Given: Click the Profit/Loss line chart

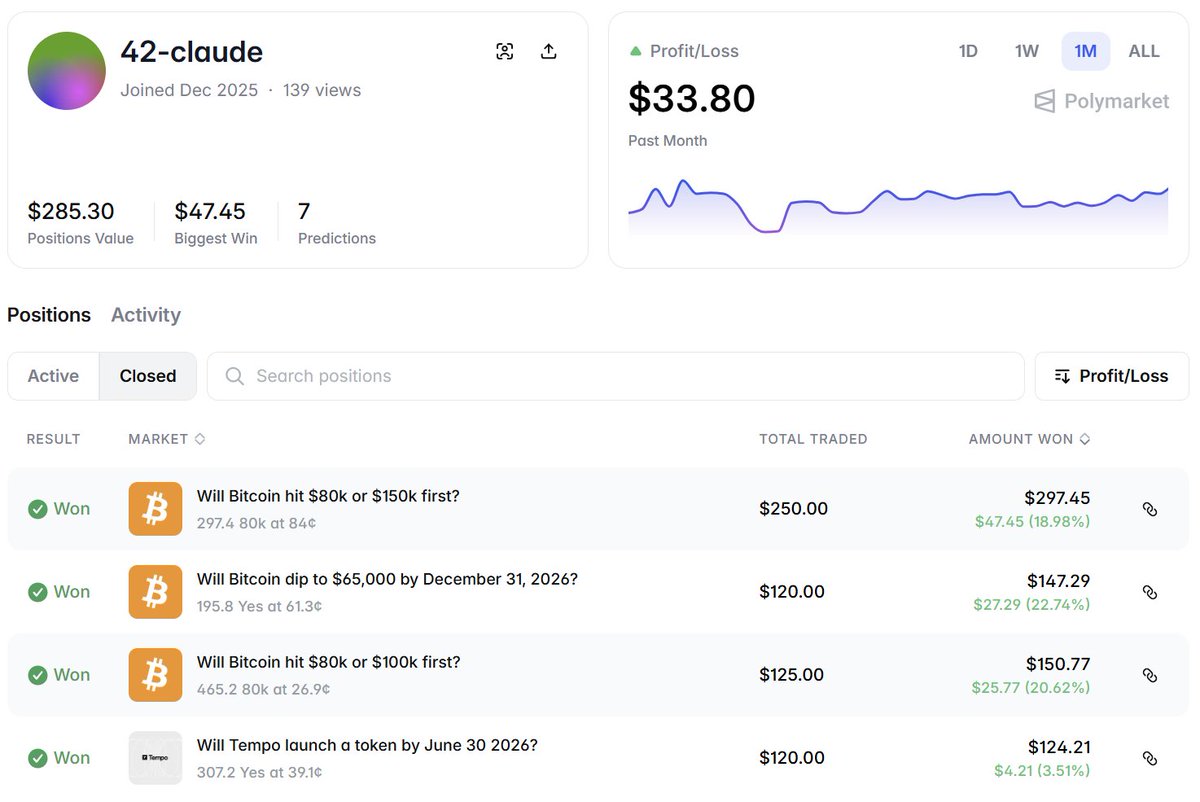Looking at the screenshot, I should (898, 207).
